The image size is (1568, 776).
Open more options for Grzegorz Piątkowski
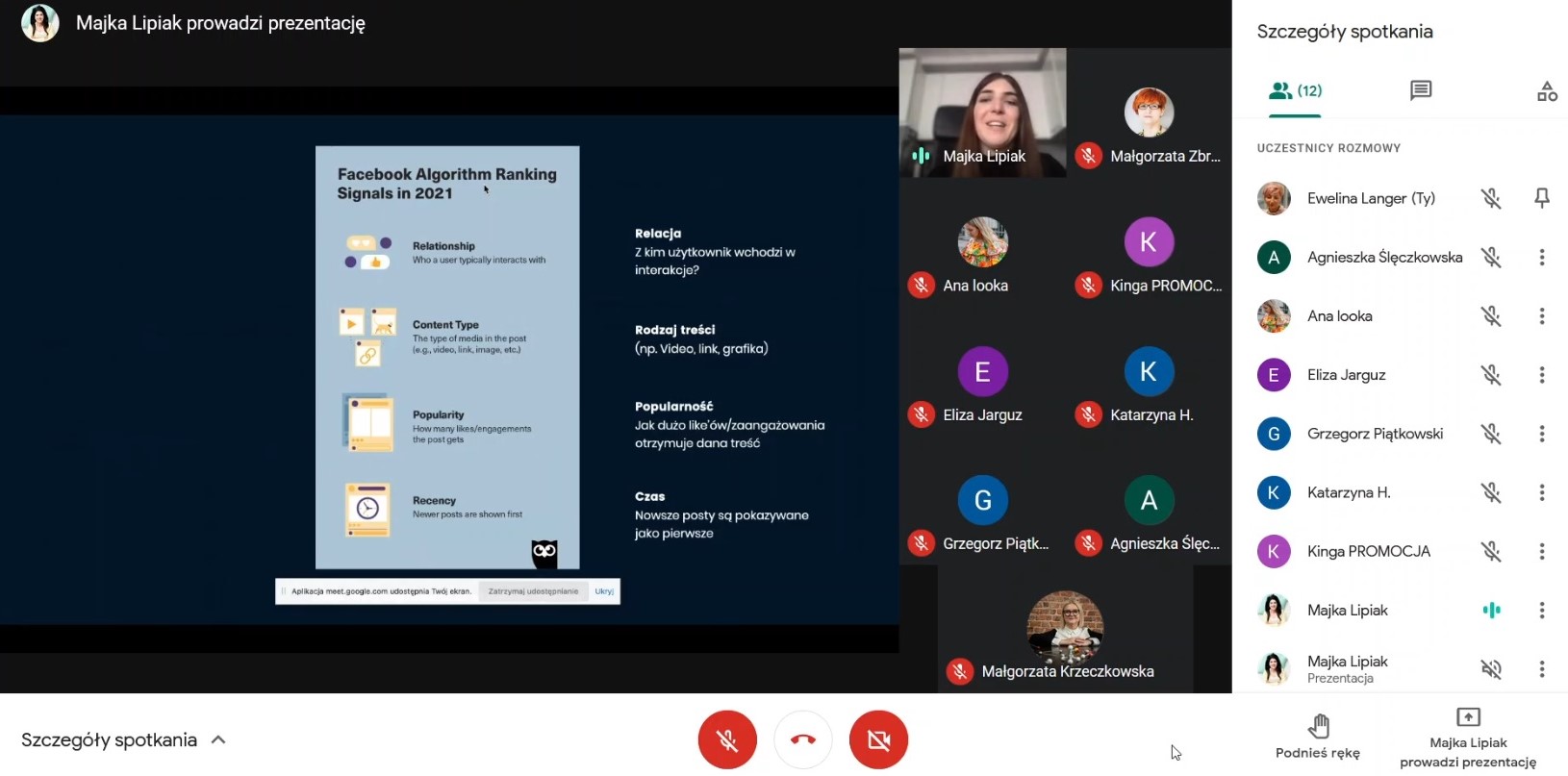1542,434
